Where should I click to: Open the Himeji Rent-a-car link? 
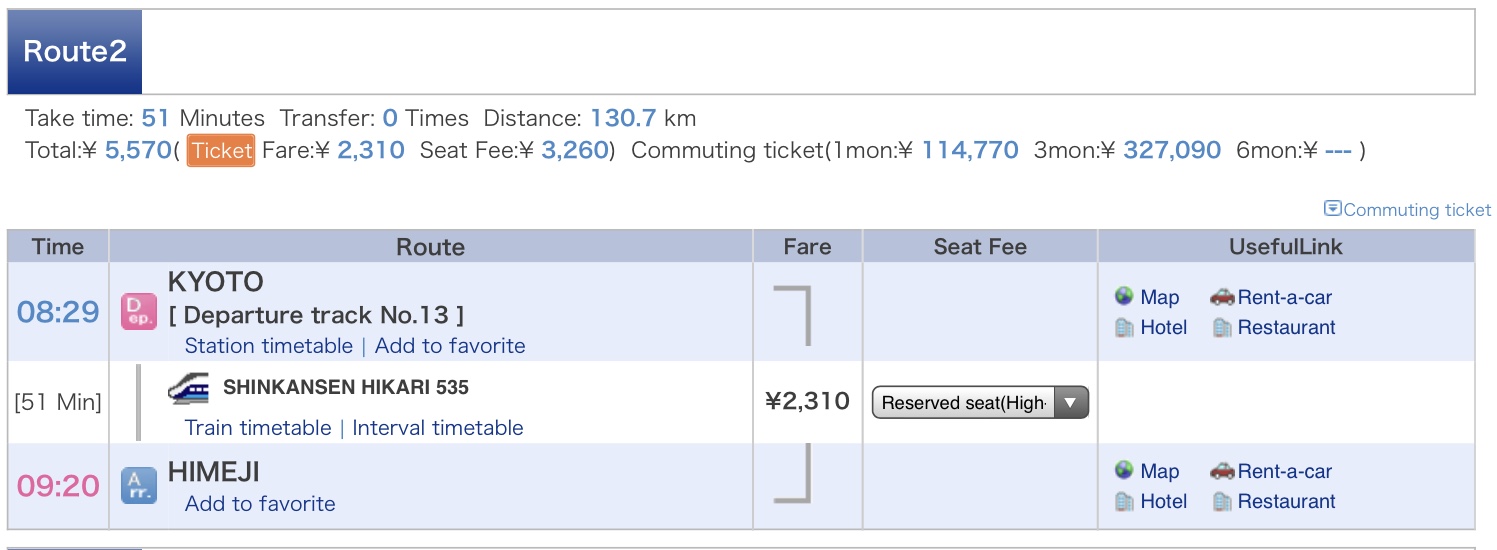[x=1285, y=471]
